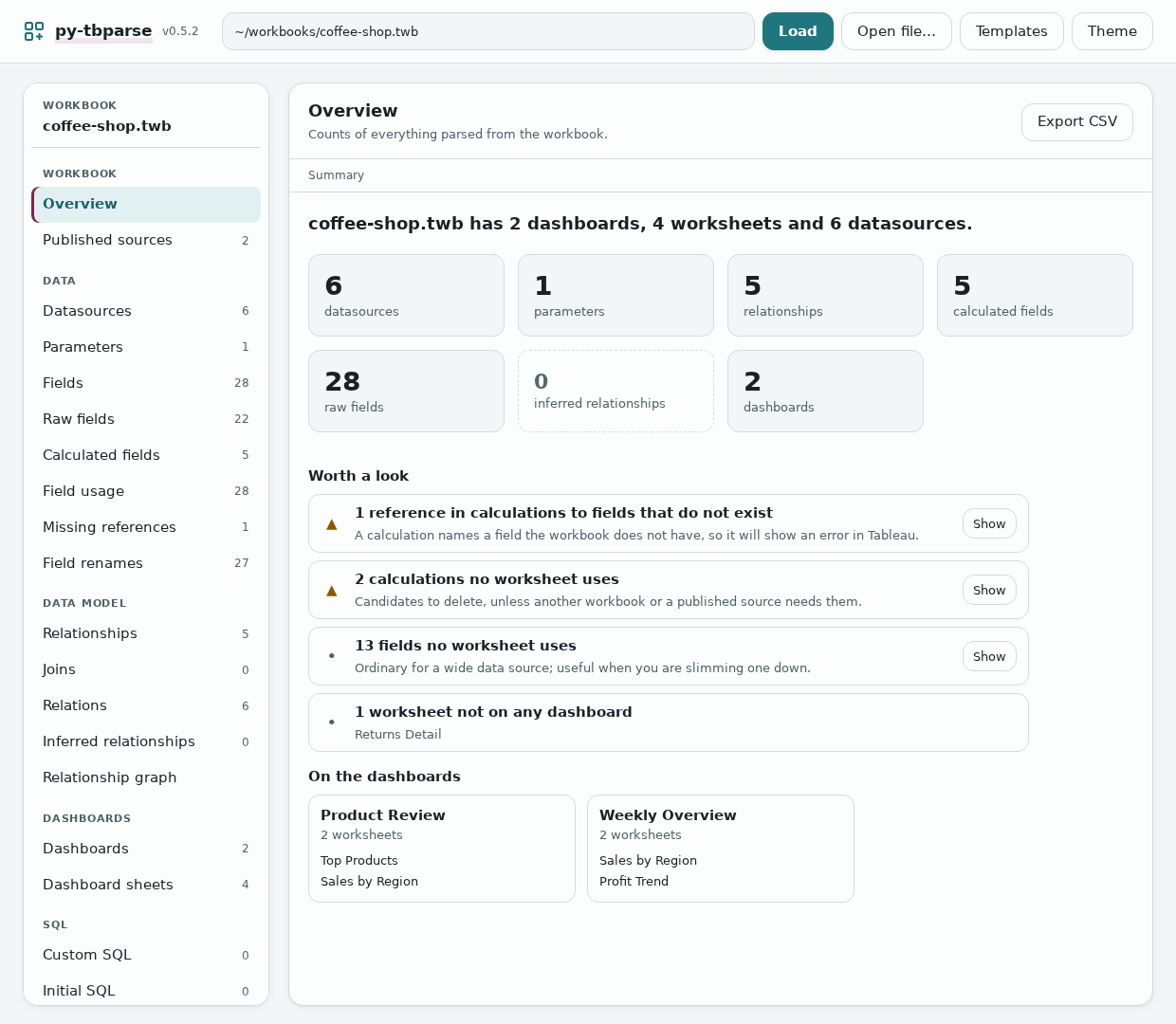Screen dimensions: 1176x1024
Task: Click the On the dashboards heading
Action: [x=384, y=777]
